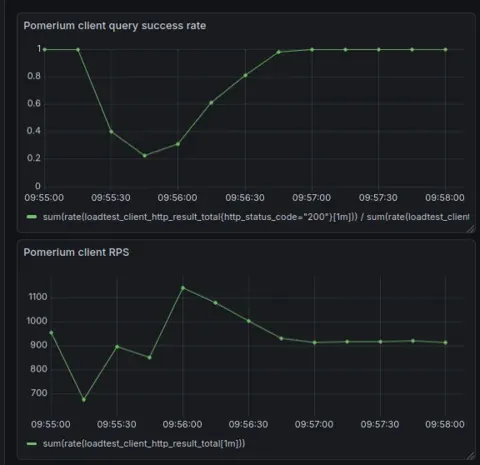Select the lowest RPS data point near 700
The width and height of the screenshot is (480, 465).
84,400
